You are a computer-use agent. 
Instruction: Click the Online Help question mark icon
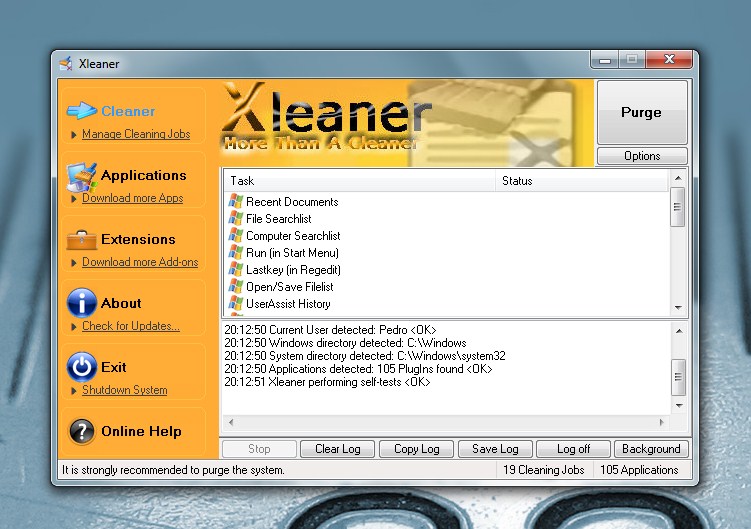coord(81,431)
